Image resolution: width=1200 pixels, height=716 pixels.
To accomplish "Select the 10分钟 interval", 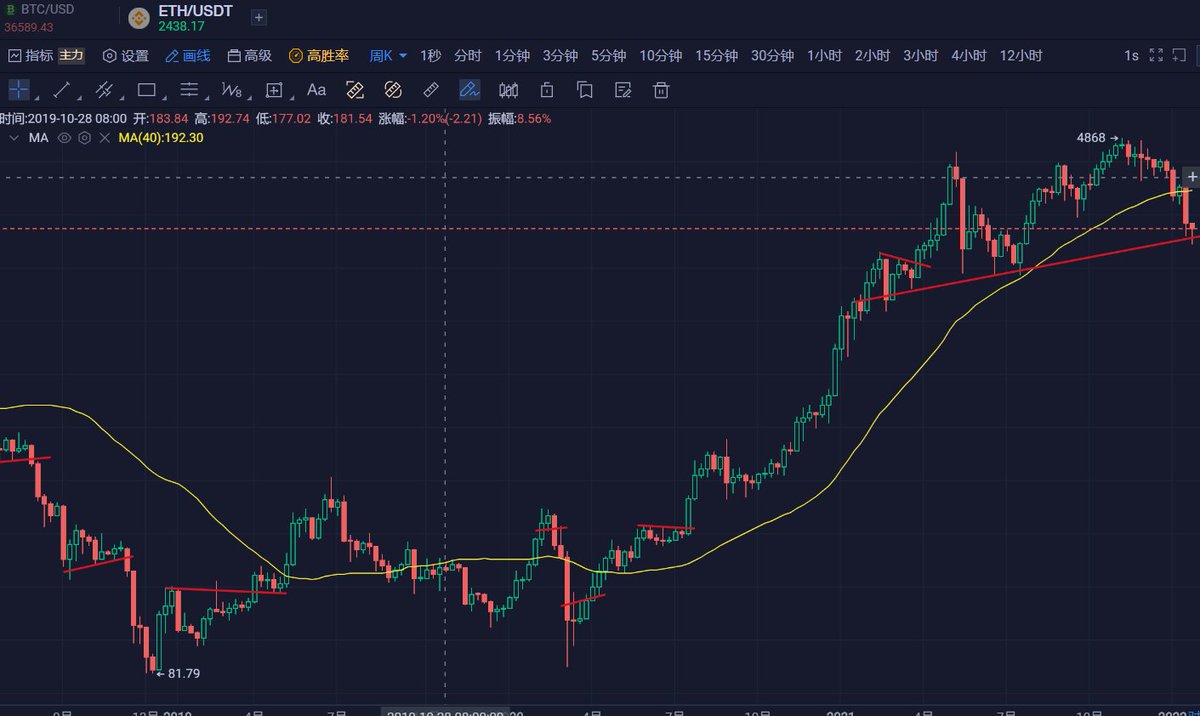I will 660,56.
